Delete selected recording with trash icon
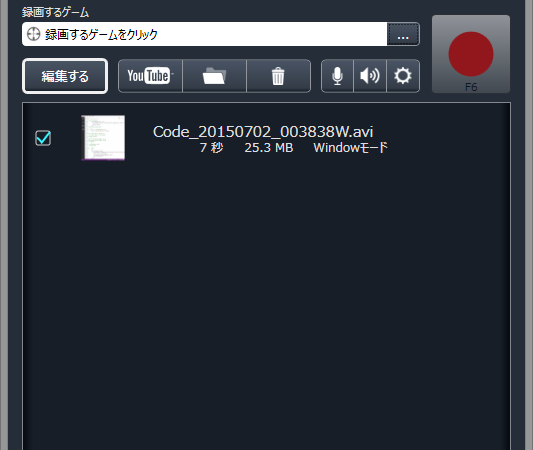Image resolution: width=533 pixels, height=450 pixels. click(278, 76)
